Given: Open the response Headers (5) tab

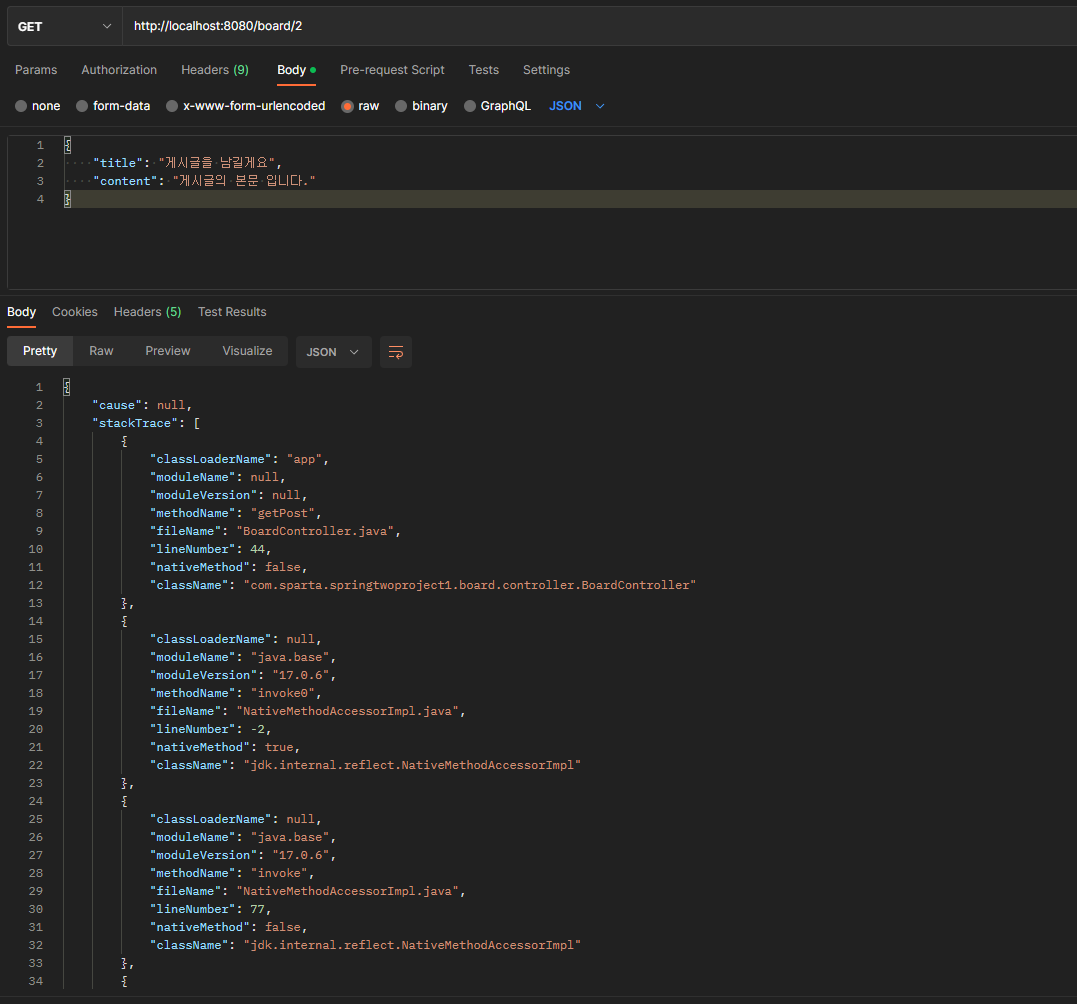Looking at the screenshot, I should point(147,312).
